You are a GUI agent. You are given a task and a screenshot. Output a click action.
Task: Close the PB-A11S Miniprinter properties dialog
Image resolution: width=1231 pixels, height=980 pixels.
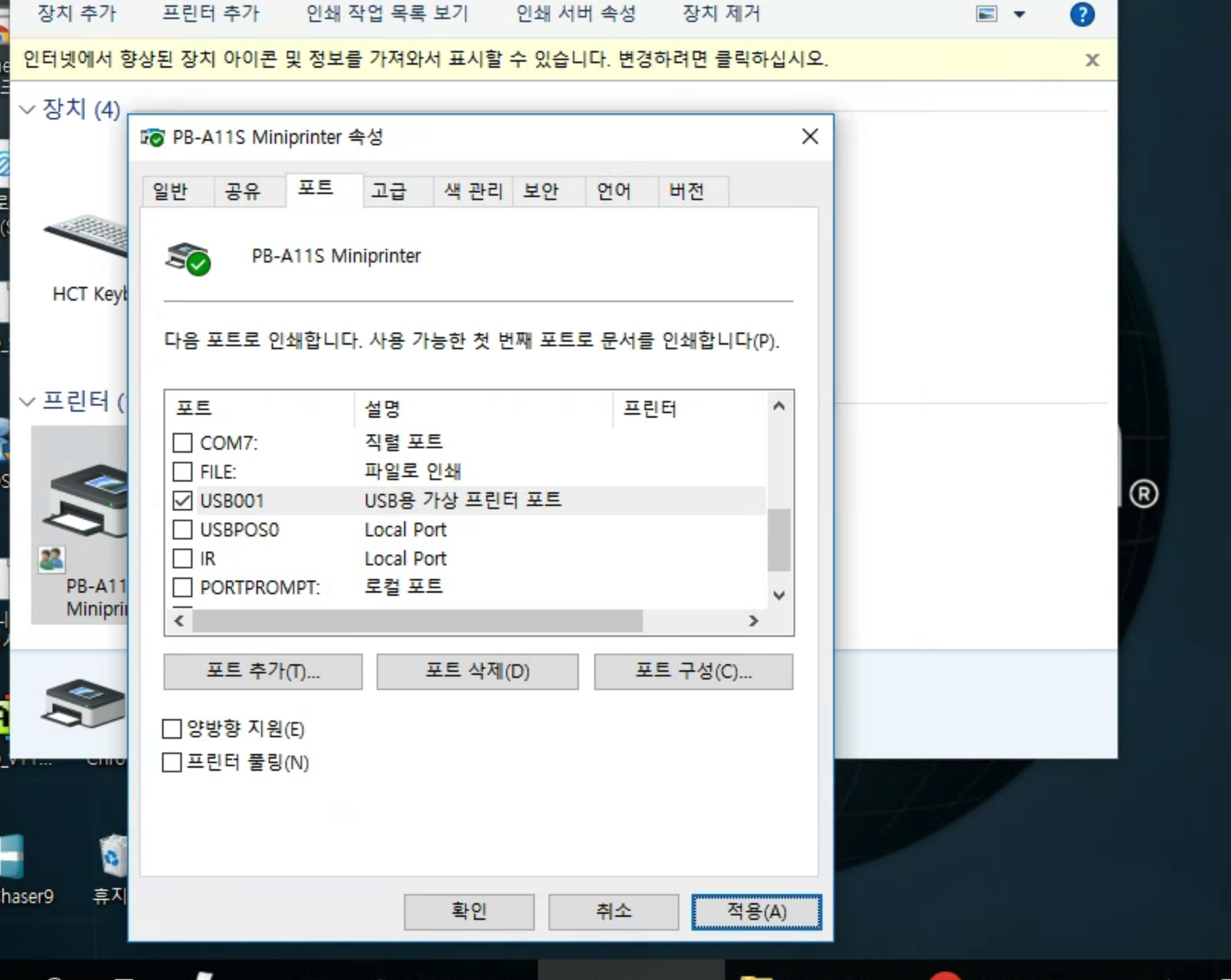(810, 136)
